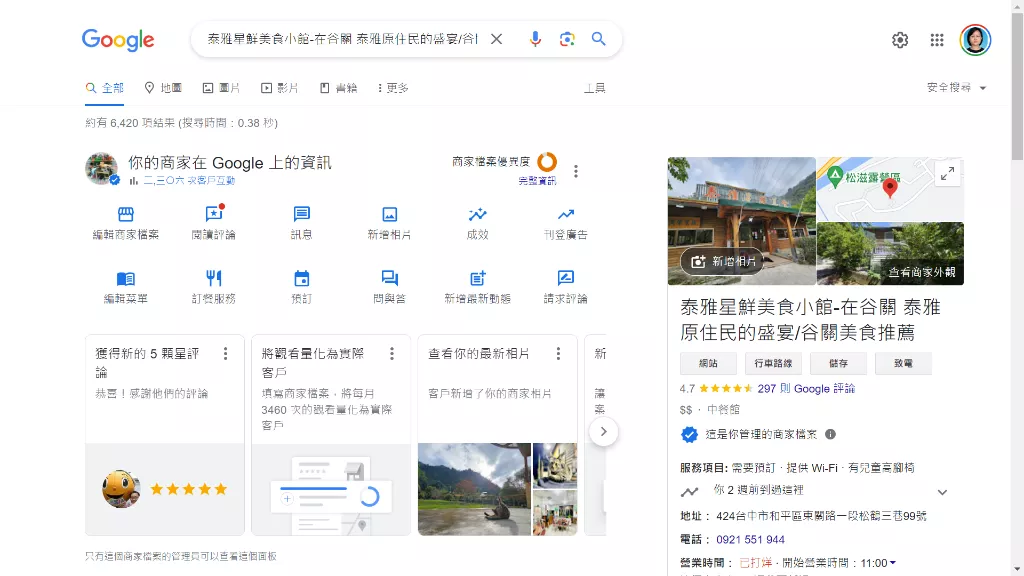Switch to the Images tab
The height and width of the screenshot is (576, 1024).
coord(221,88)
